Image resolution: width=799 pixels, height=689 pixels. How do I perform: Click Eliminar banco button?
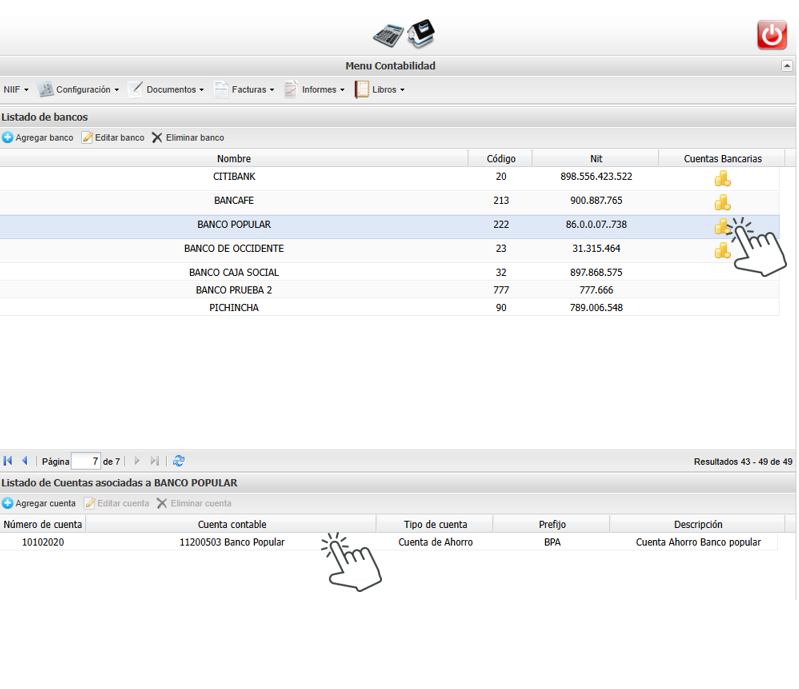tap(188, 138)
